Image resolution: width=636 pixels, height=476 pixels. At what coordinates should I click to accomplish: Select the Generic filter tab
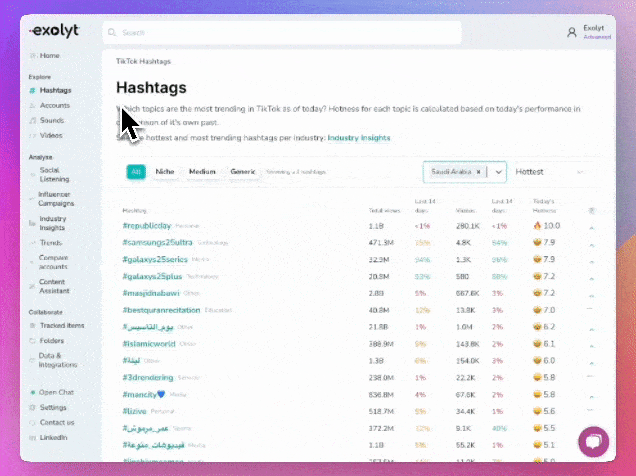point(243,172)
